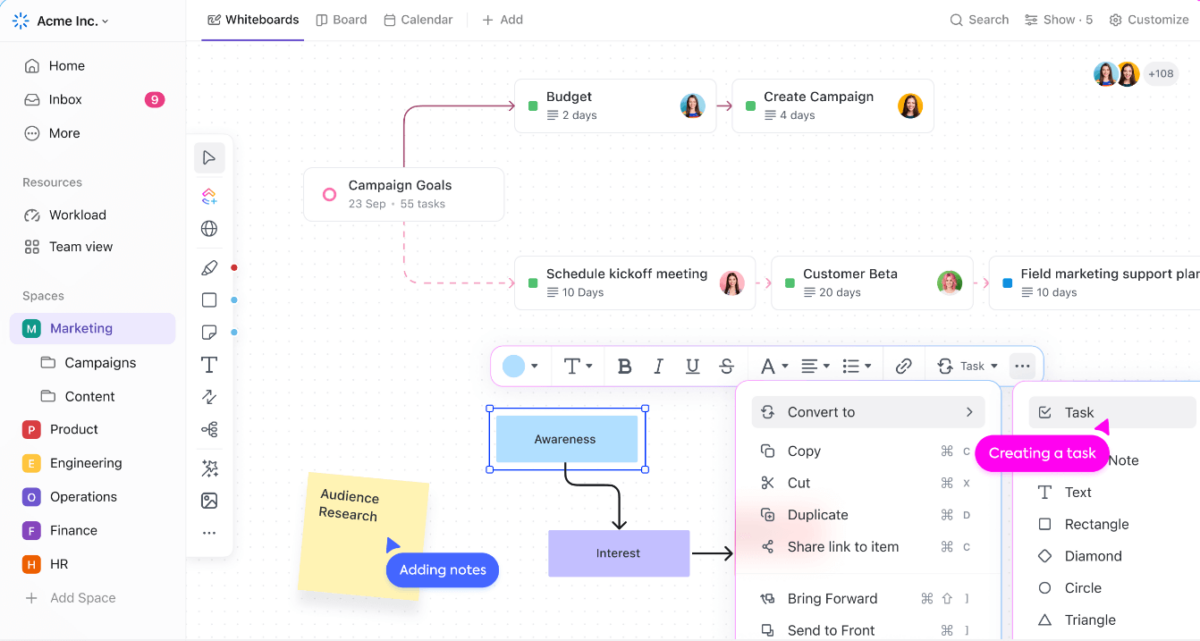Expand the Convert to submenu

867,412
